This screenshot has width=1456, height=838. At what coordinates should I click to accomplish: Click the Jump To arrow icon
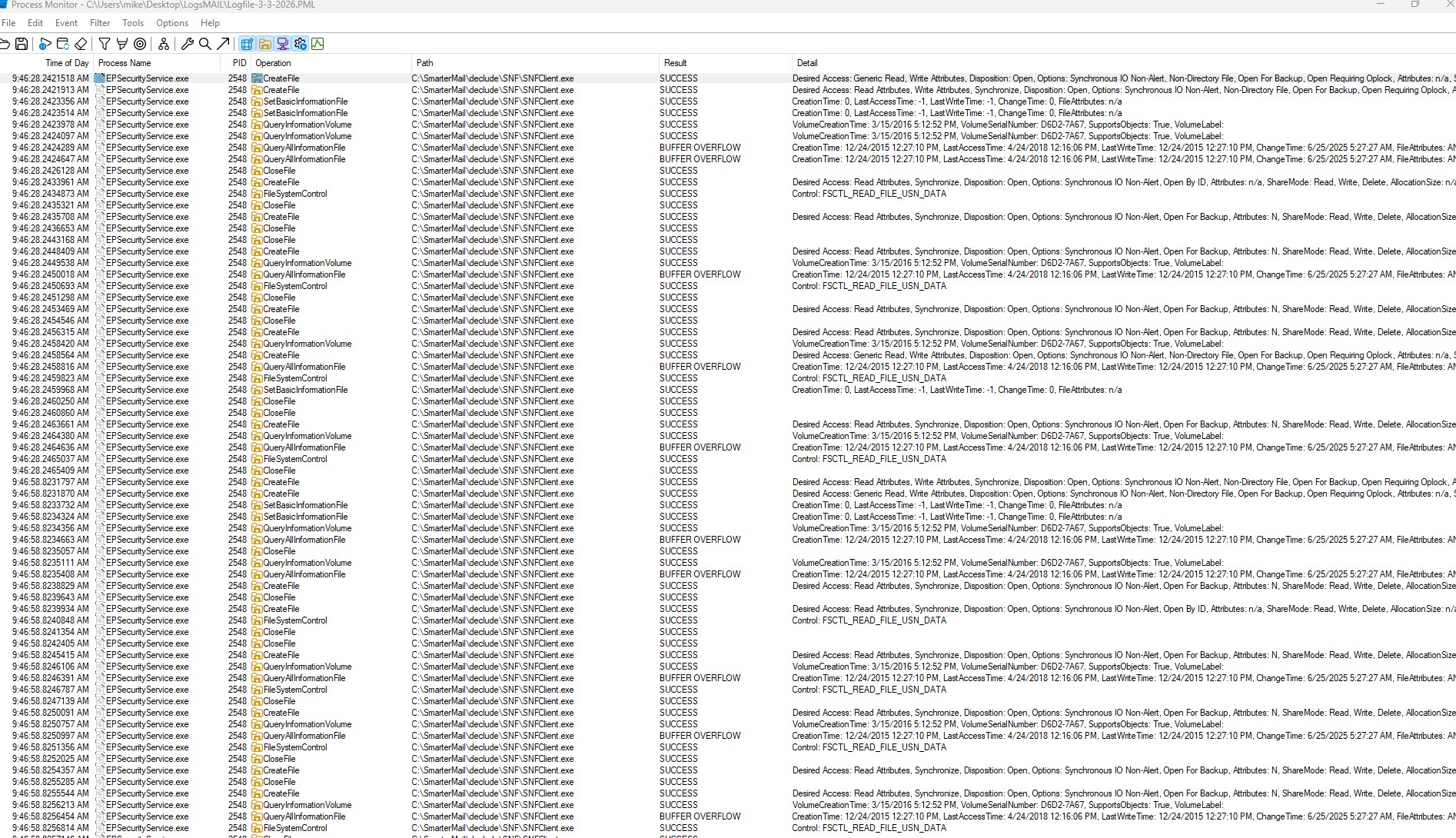[223, 44]
